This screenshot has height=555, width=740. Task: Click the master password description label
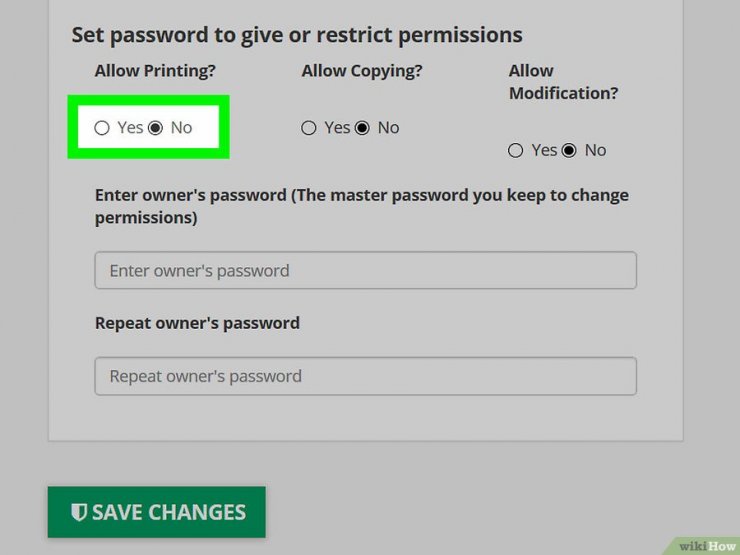362,206
